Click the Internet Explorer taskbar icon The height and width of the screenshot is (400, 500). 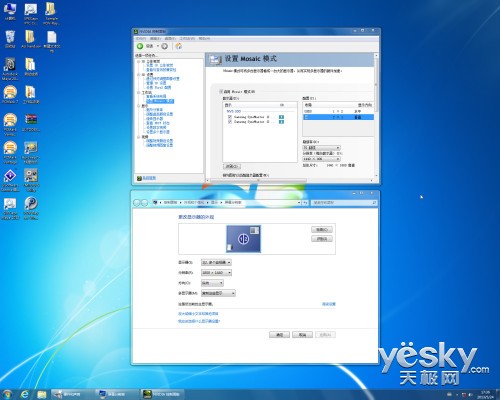[25, 394]
